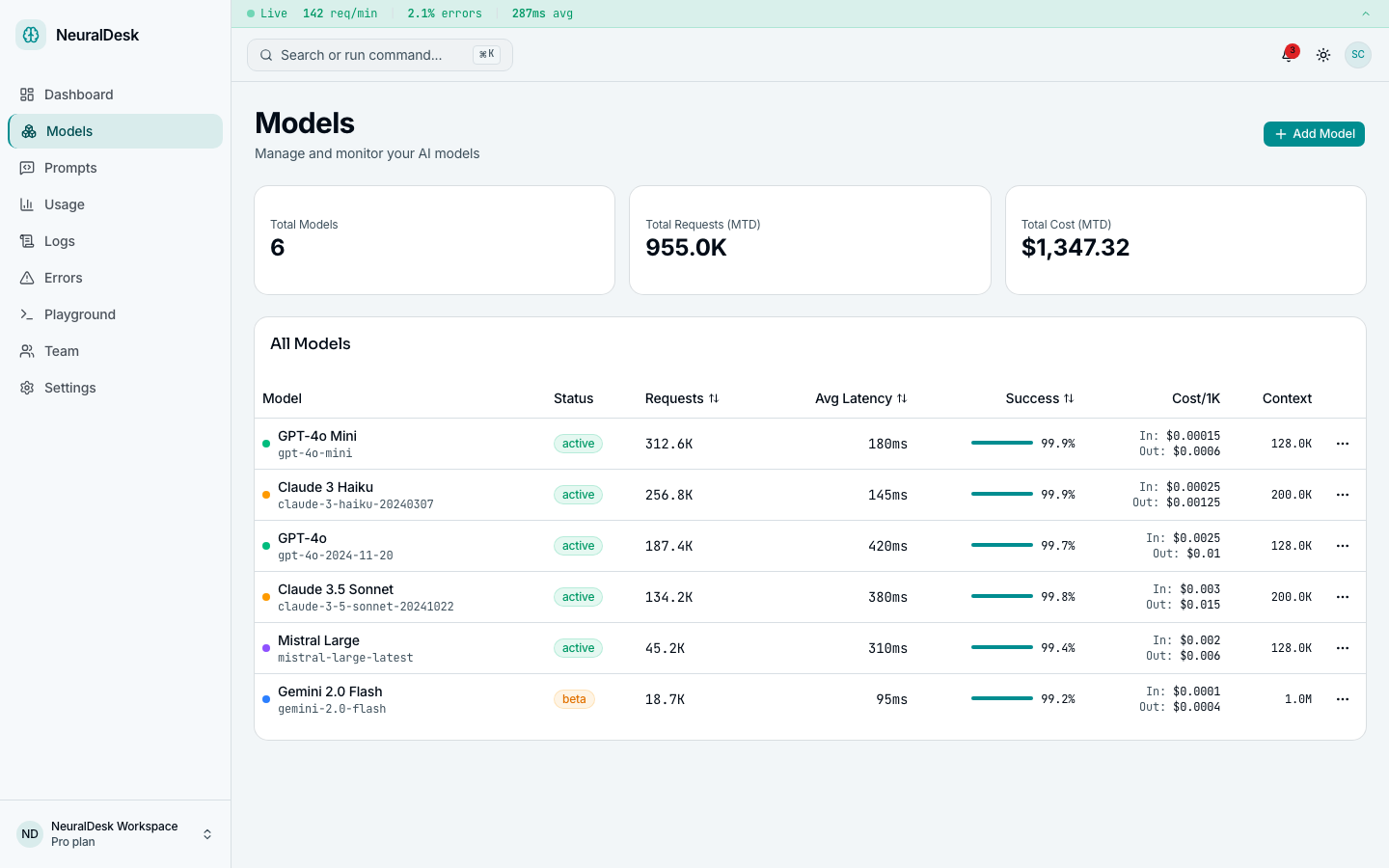Click the Usage chart icon

coord(28,204)
